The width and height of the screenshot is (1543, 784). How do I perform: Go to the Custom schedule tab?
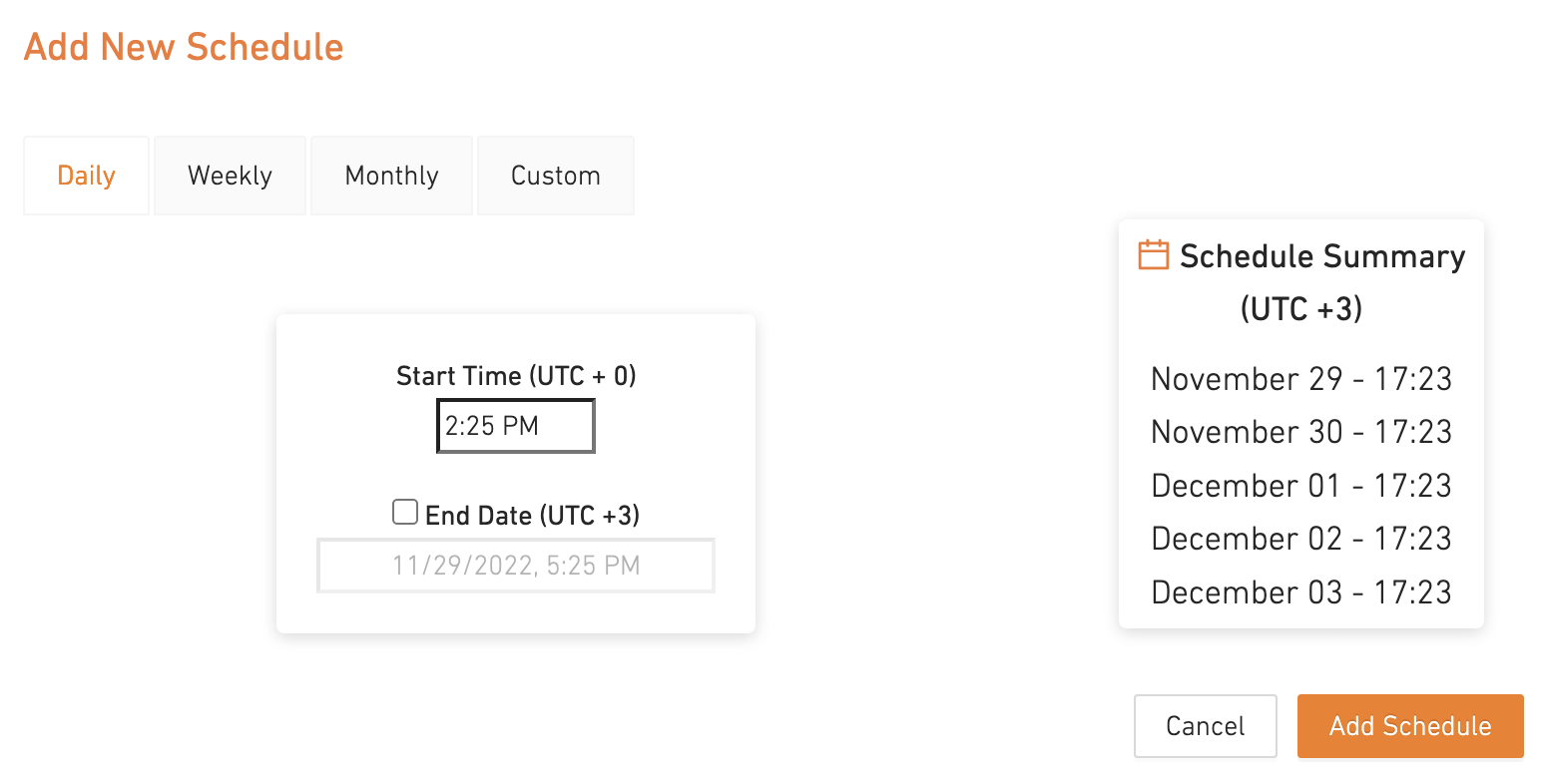click(x=556, y=176)
